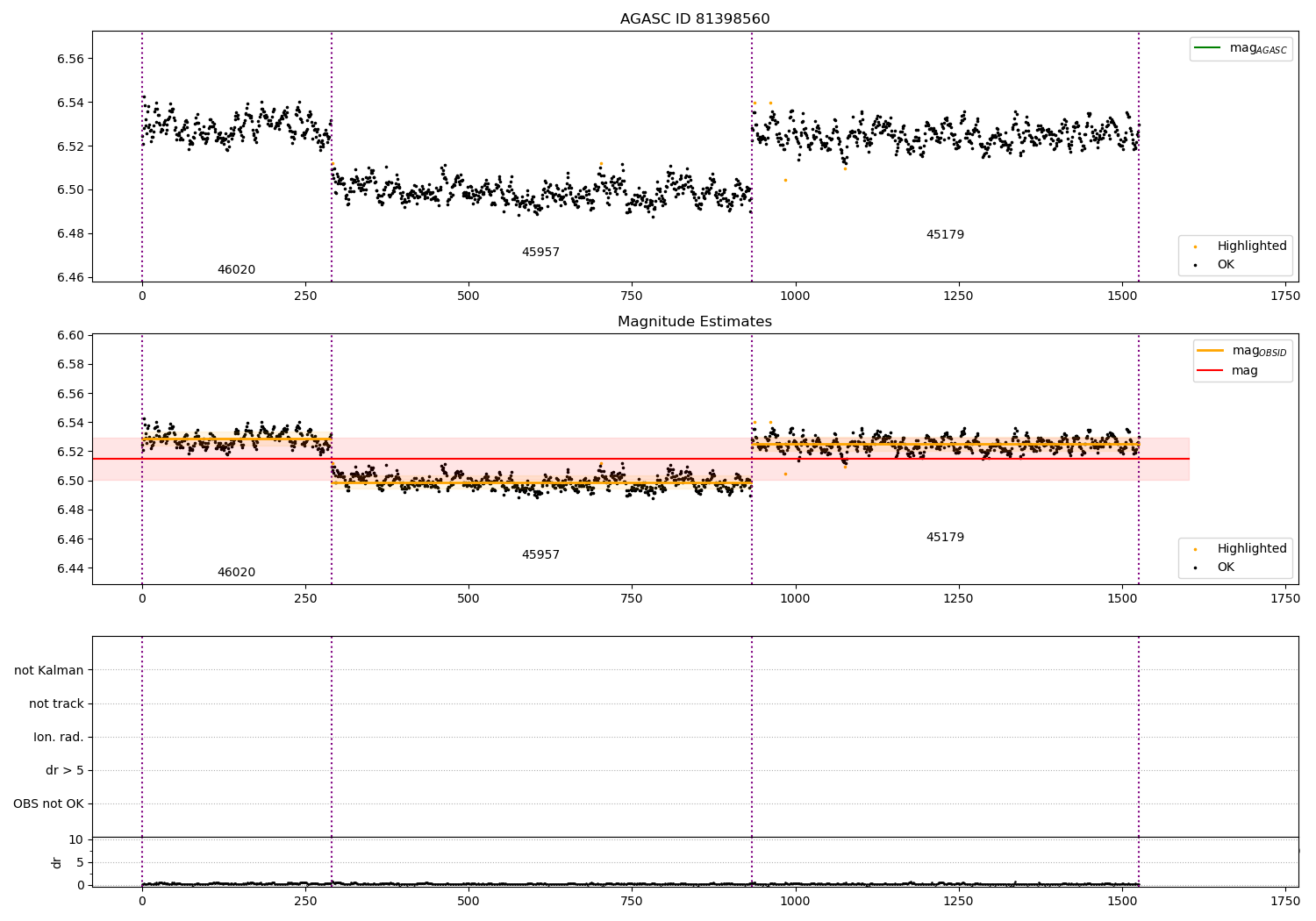Click the 1750 x-axis tick under the top plot
The height and width of the screenshot is (921, 1316).
tap(1285, 296)
